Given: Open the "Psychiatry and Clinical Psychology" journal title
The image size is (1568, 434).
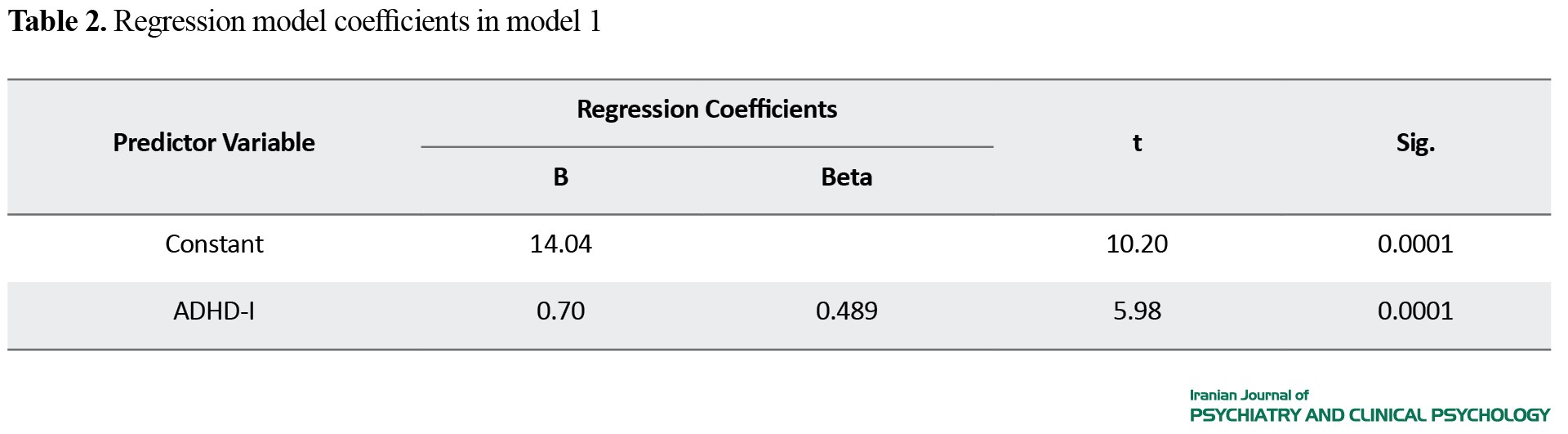Looking at the screenshot, I should click(1370, 415).
